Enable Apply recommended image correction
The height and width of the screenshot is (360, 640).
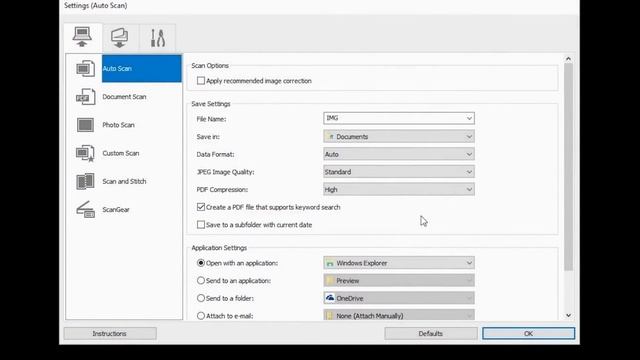(x=201, y=81)
